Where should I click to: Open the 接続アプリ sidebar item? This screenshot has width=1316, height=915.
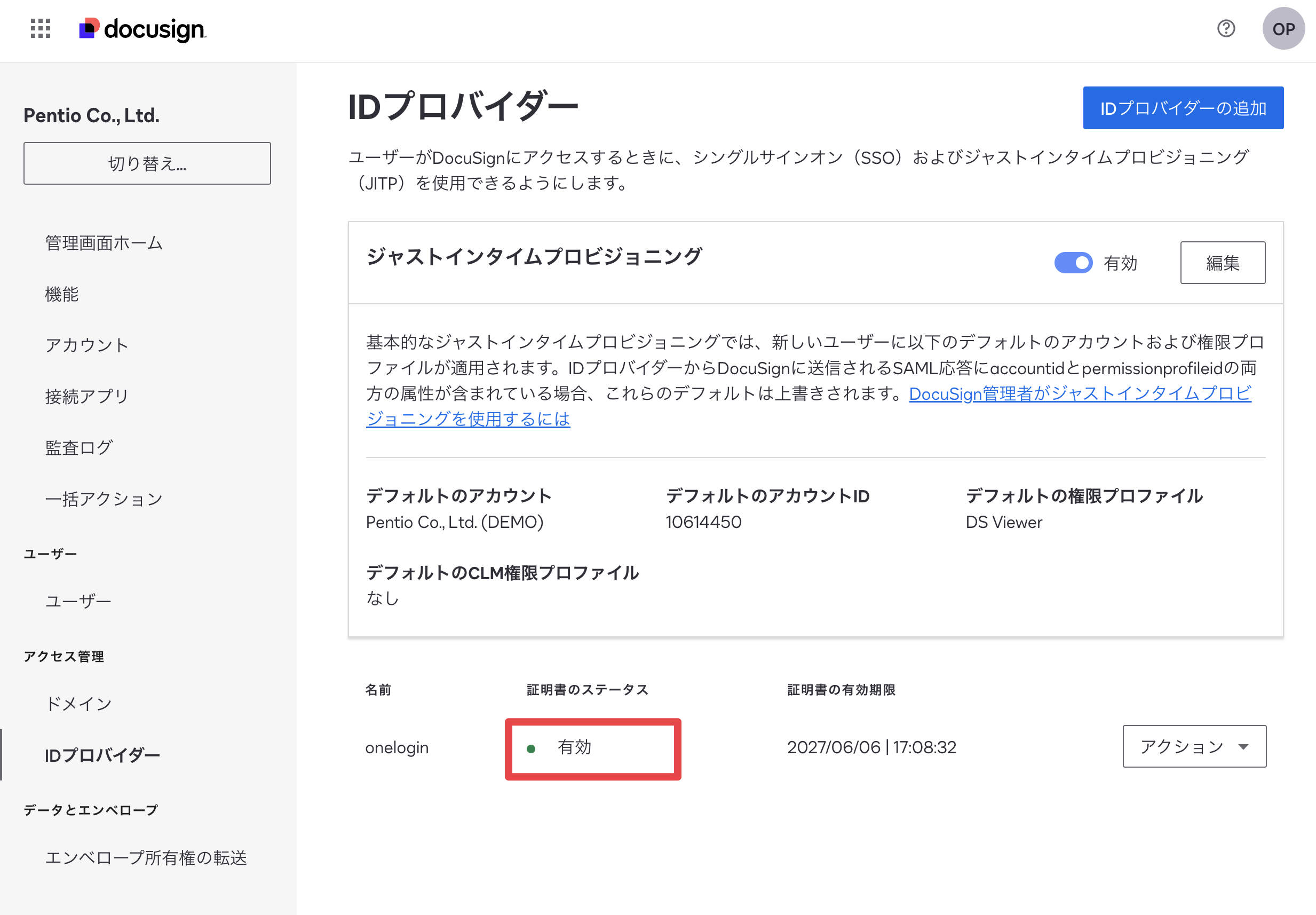click(x=86, y=396)
